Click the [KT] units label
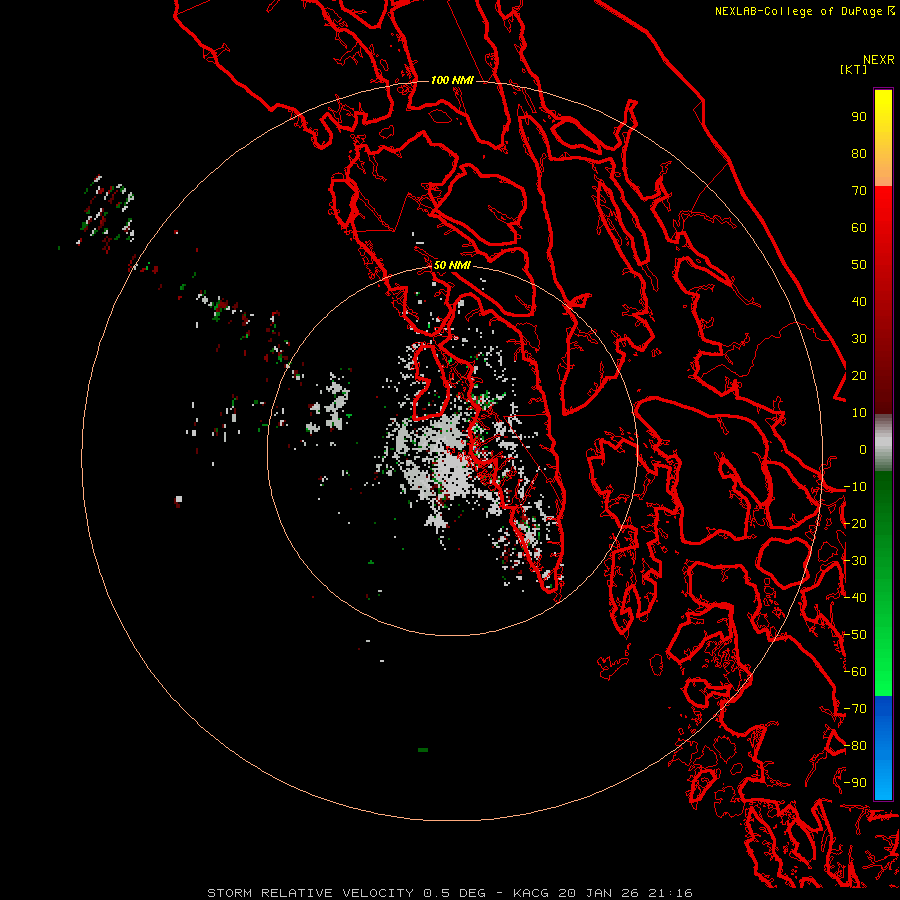The image size is (900, 900). (853, 69)
